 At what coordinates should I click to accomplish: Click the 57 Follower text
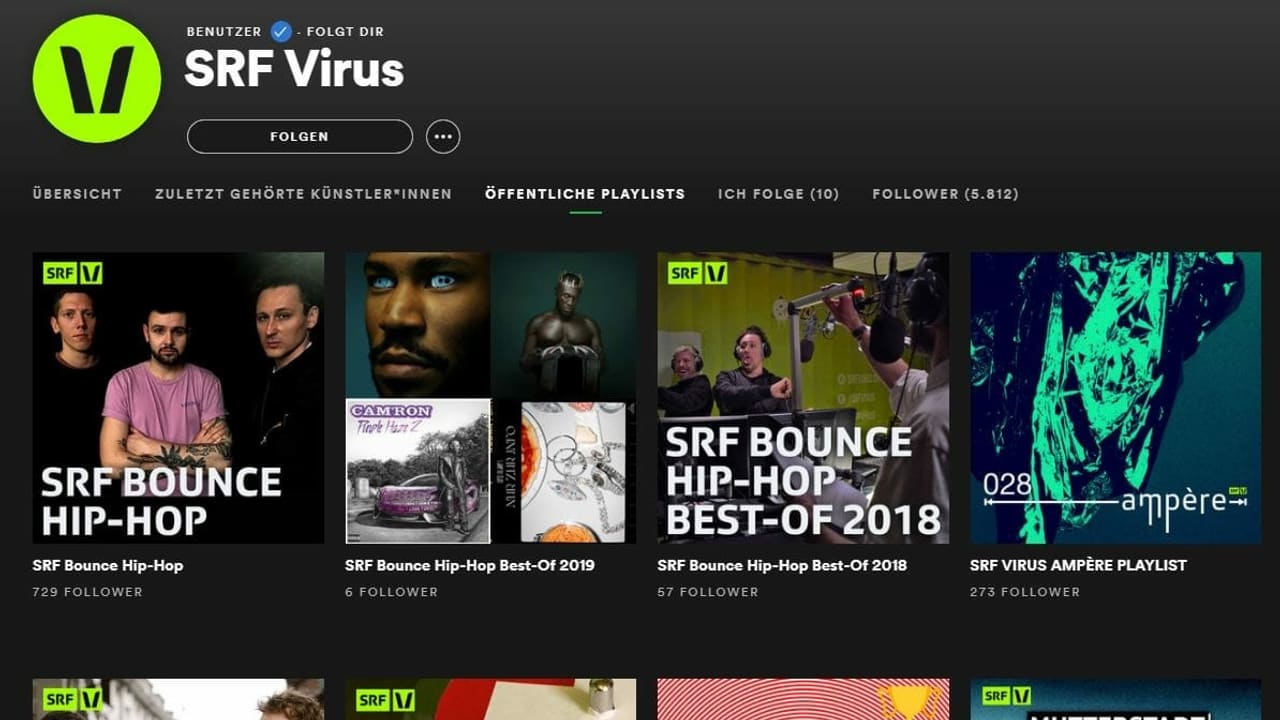[708, 592]
